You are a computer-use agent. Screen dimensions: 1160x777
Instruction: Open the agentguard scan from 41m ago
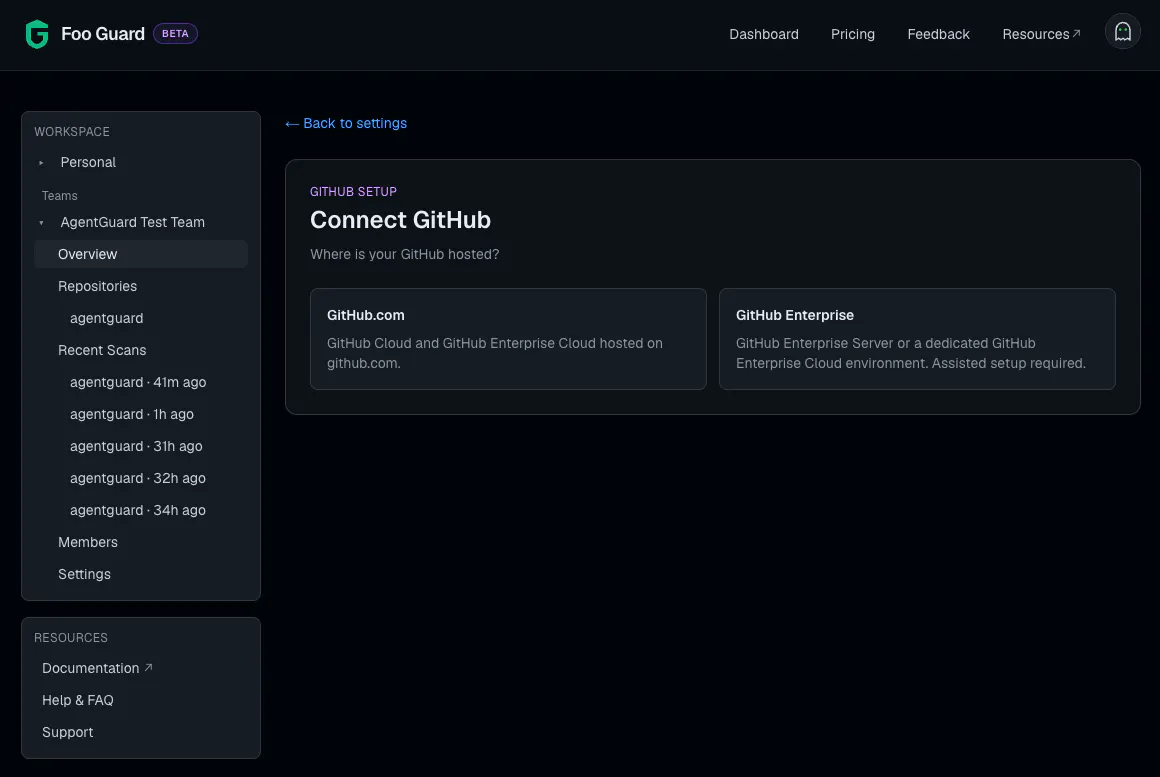pos(138,382)
